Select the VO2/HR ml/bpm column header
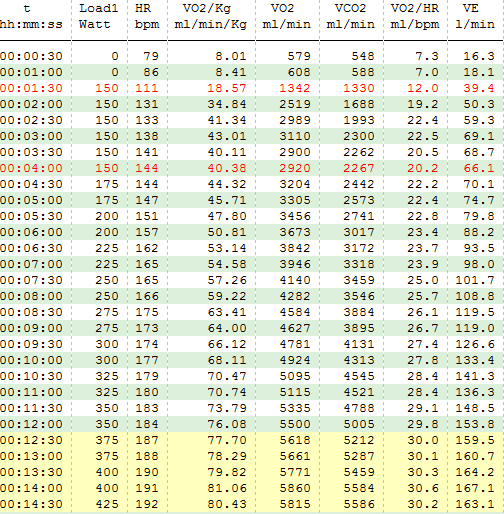This screenshot has width=504, height=514. [x=415, y=16]
